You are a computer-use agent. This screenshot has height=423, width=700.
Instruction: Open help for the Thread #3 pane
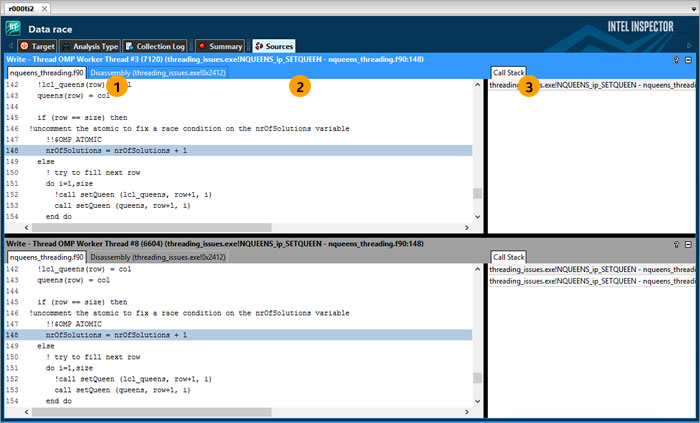pyautogui.click(x=676, y=60)
